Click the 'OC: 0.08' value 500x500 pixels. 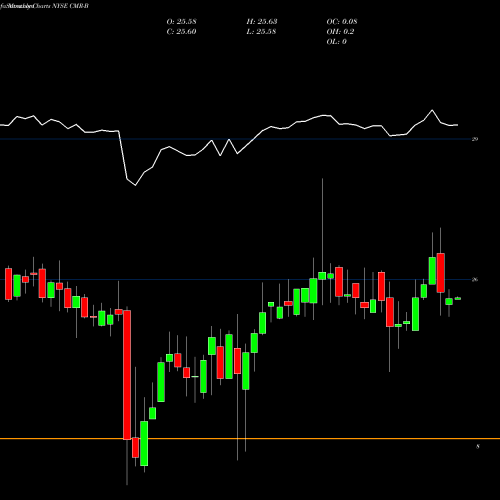point(342,22)
